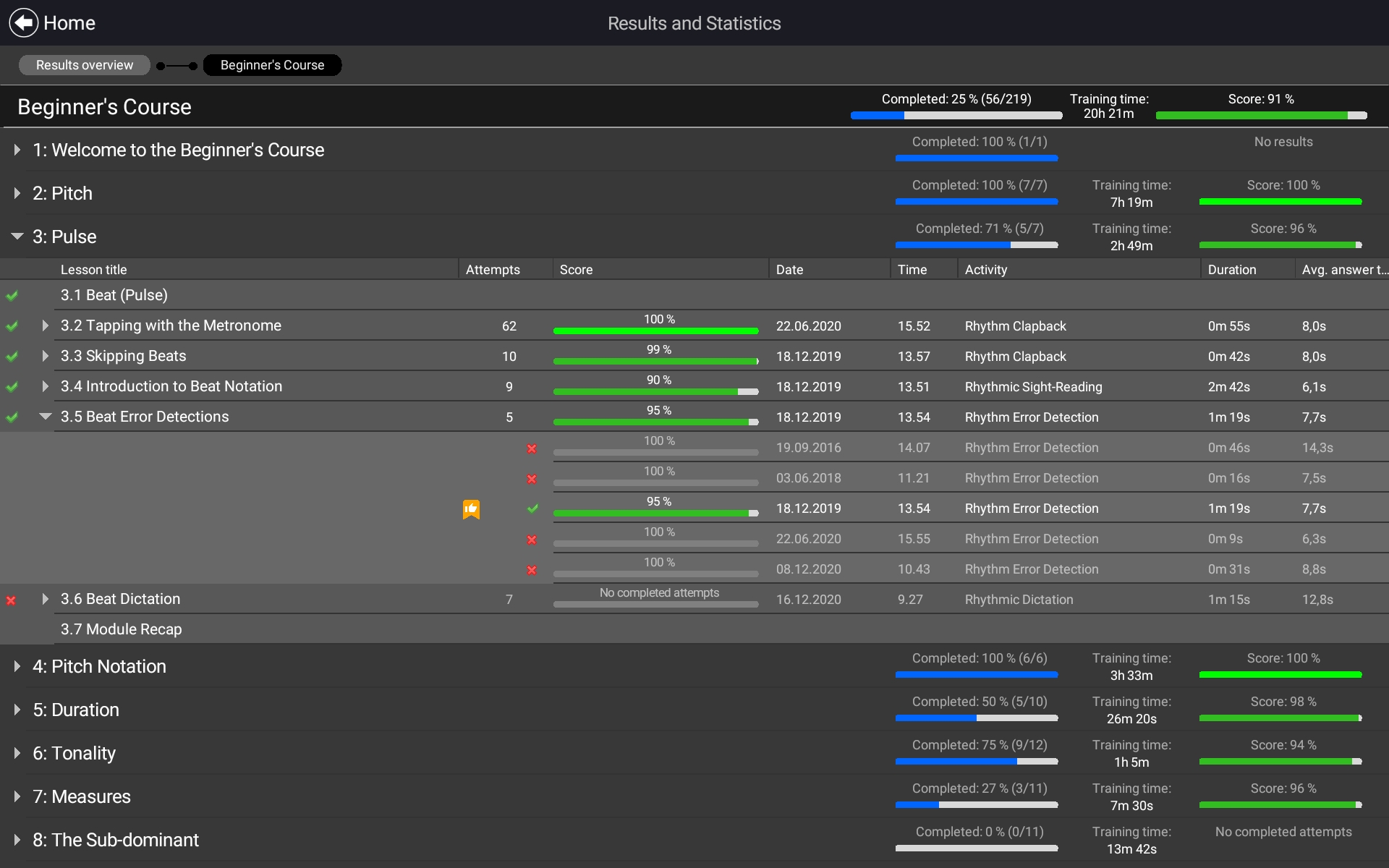Select the Results overview breadcrumb
1389x868 pixels.
coord(85,65)
